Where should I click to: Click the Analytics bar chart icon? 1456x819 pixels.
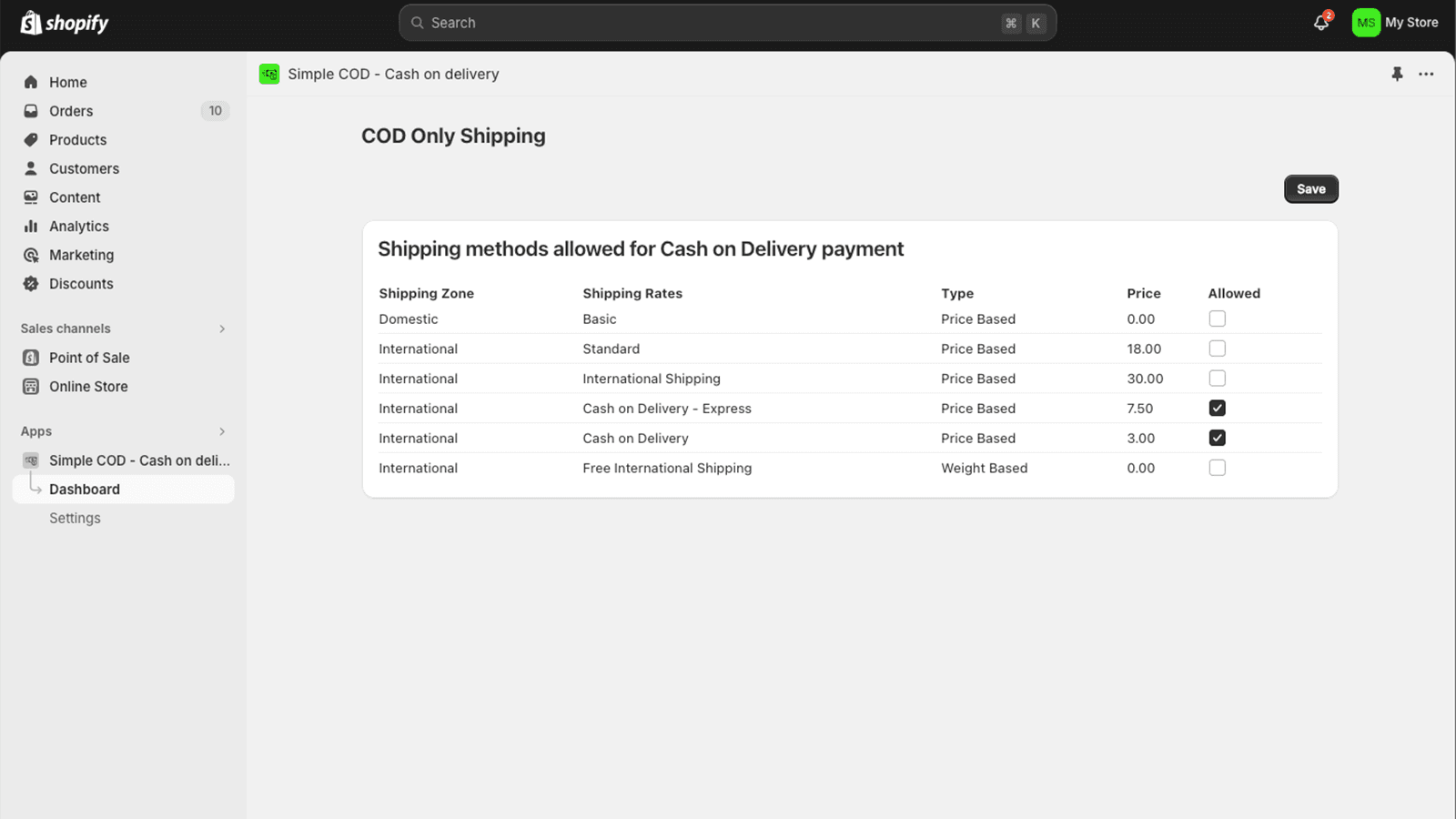pos(31,227)
